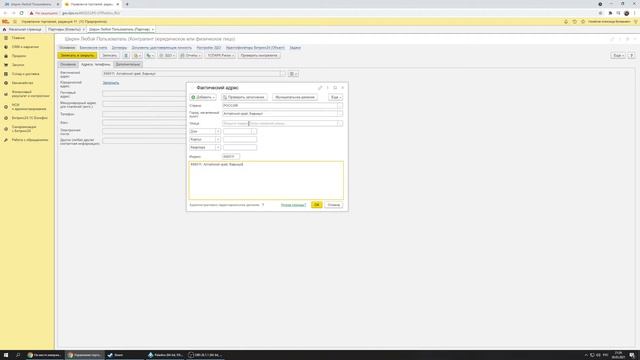Click the document list toolbar icon after Записать
Image resolution: width=640 pixels, height=360 pixels.
pyautogui.click(x=126, y=55)
